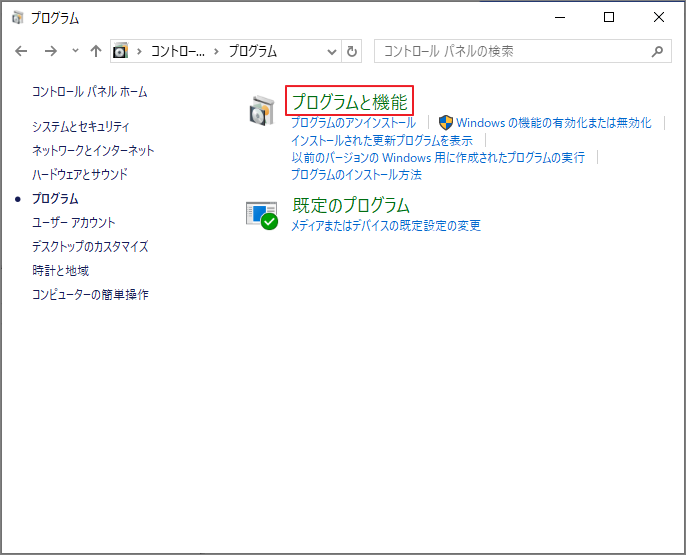
Task: Open Windows の機能の有効化または無効化
Action: 554,122
